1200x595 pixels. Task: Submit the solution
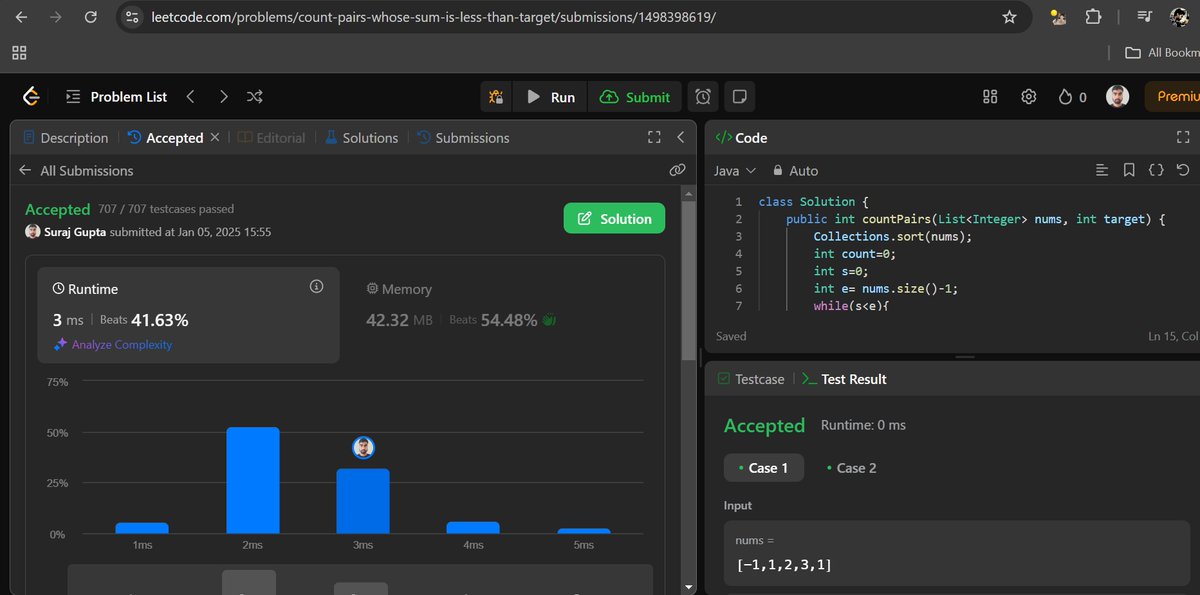point(635,97)
